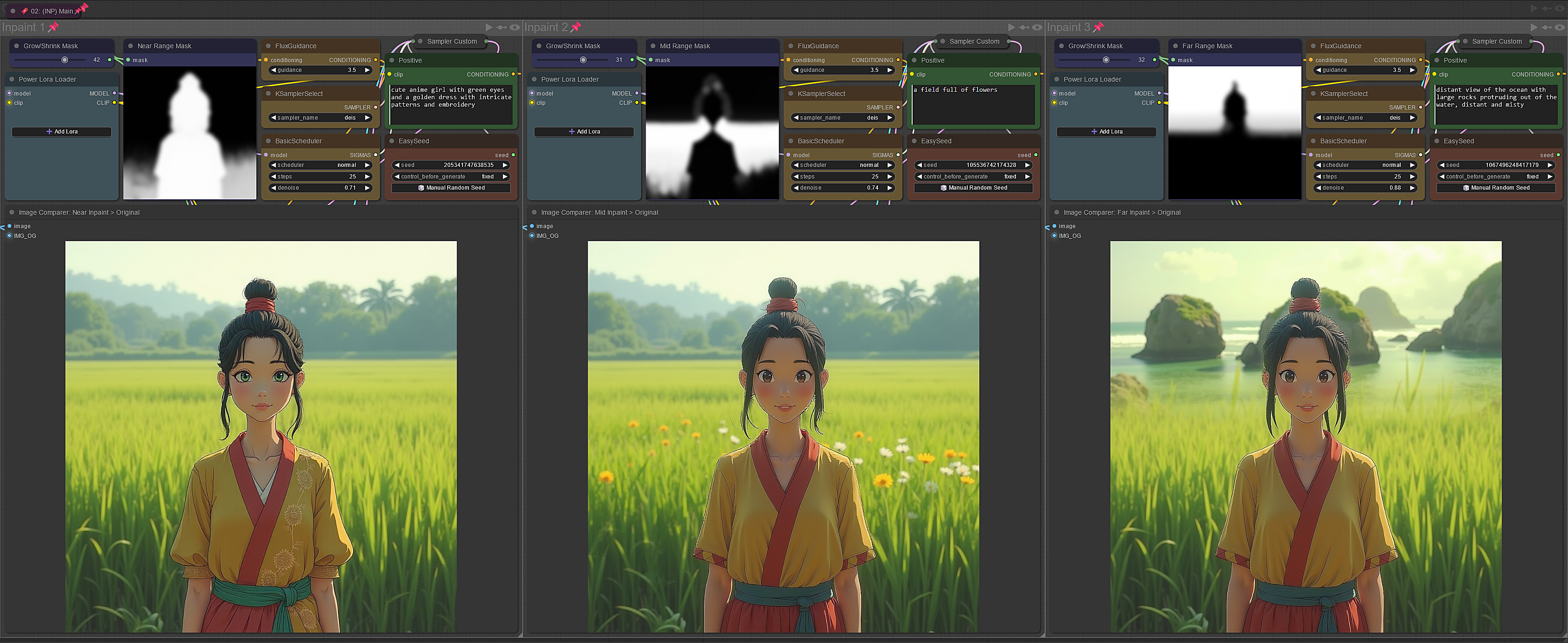Click Add Lora button in Inpaint 1
1568x643 pixels.
coord(62,132)
